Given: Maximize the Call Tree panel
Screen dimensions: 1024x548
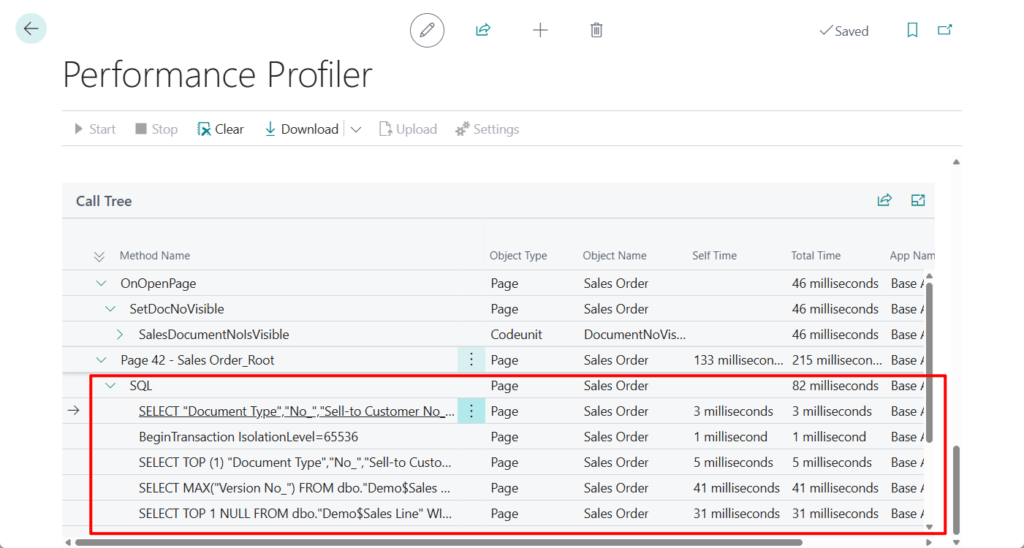Looking at the screenshot, I should coord(918,200).
